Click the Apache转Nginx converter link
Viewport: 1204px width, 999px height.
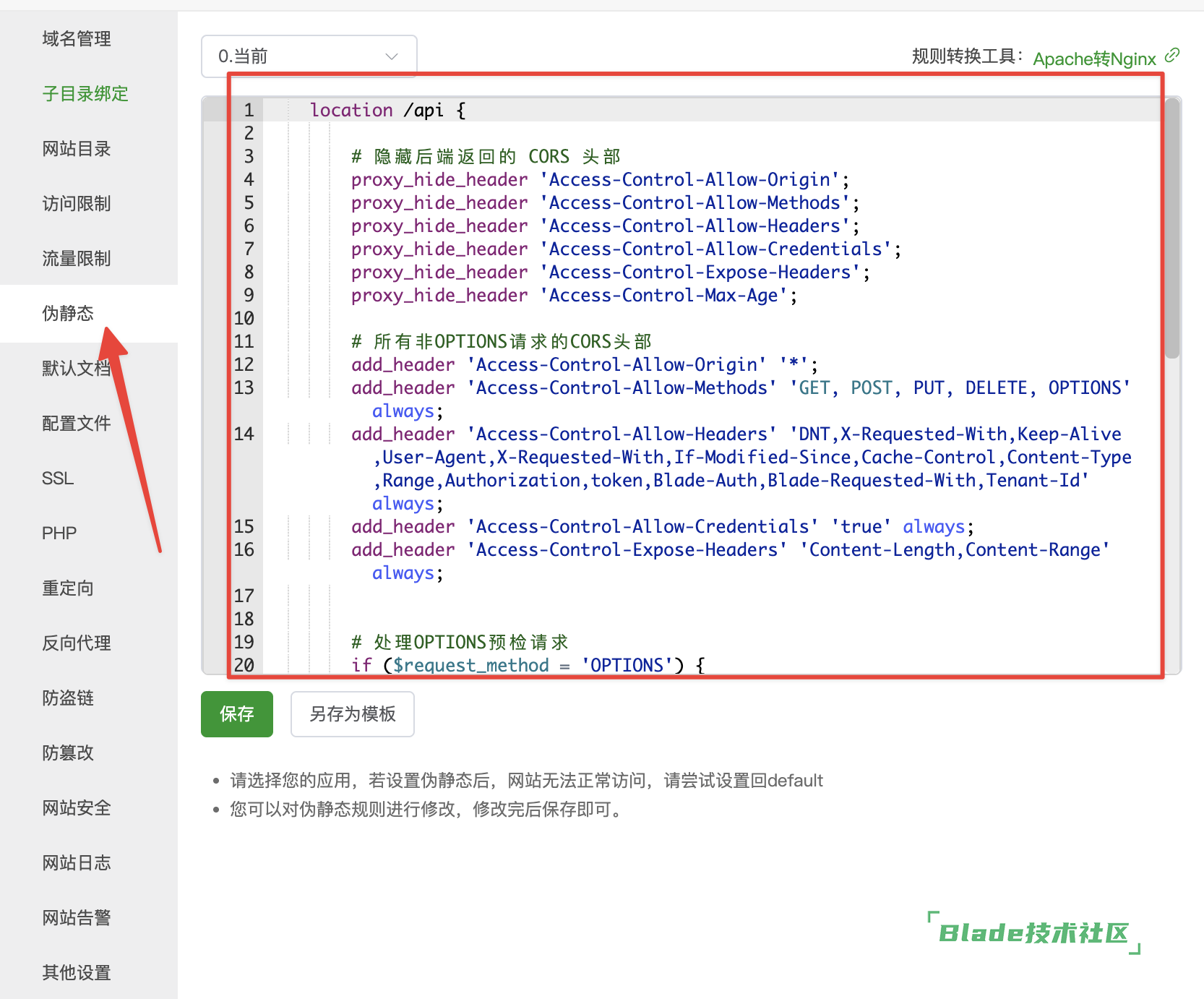point(1094,59)
